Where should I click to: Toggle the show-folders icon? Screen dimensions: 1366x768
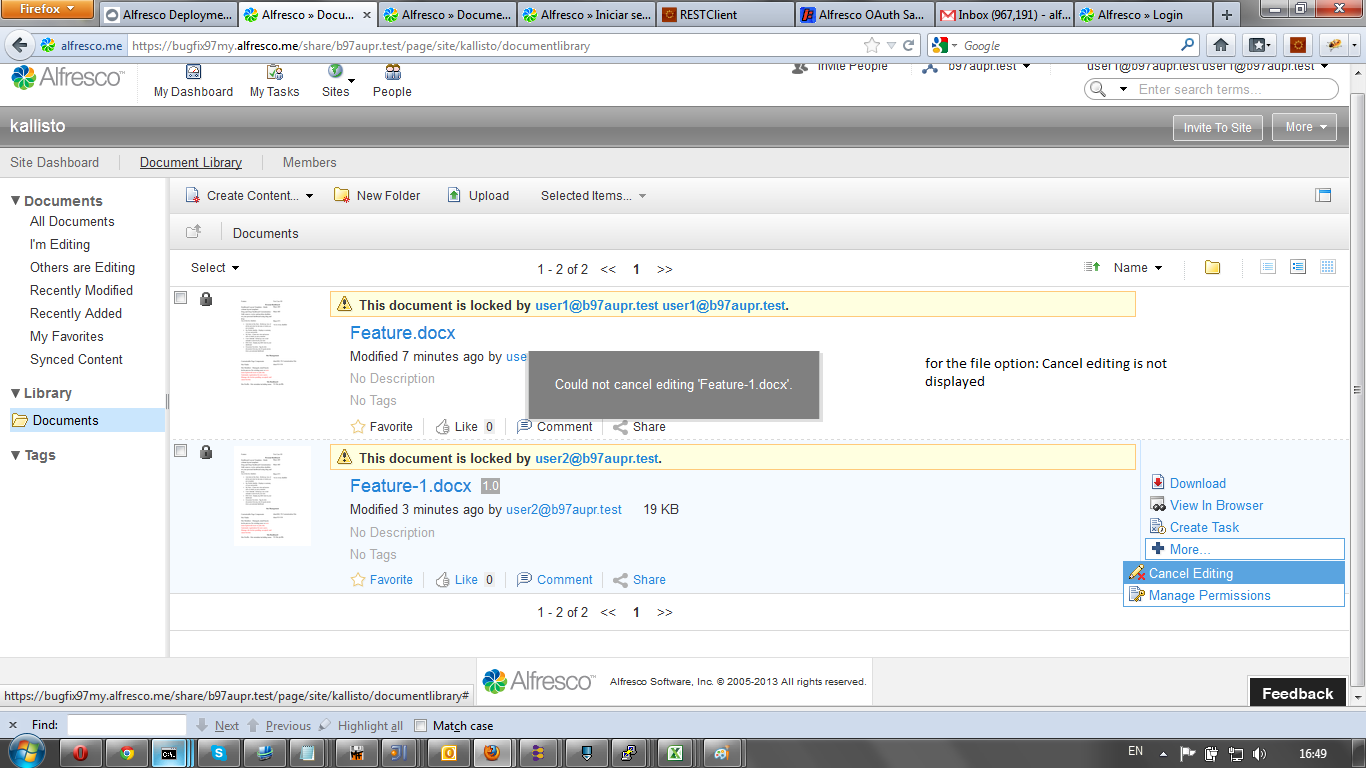[1212, 267]
